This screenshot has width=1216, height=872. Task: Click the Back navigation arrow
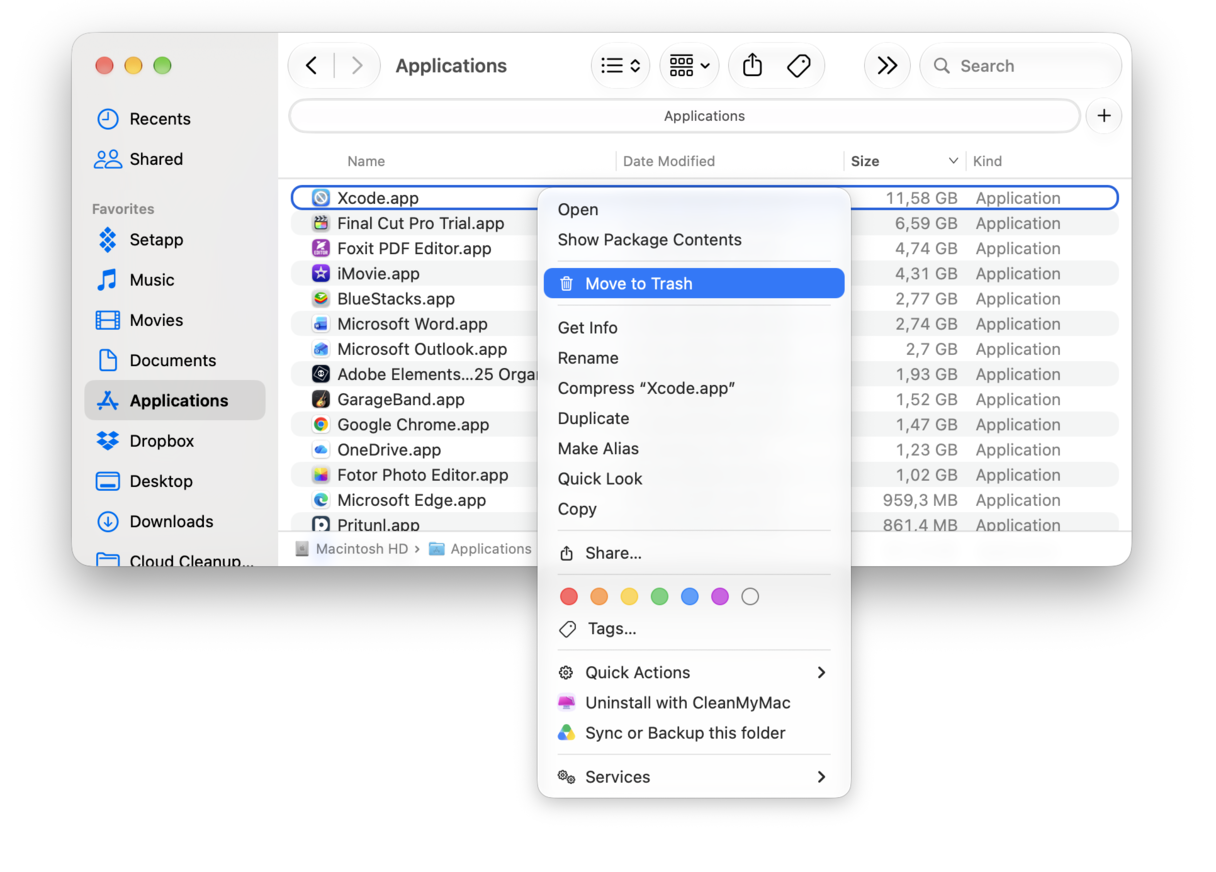(x=312, y=66)
